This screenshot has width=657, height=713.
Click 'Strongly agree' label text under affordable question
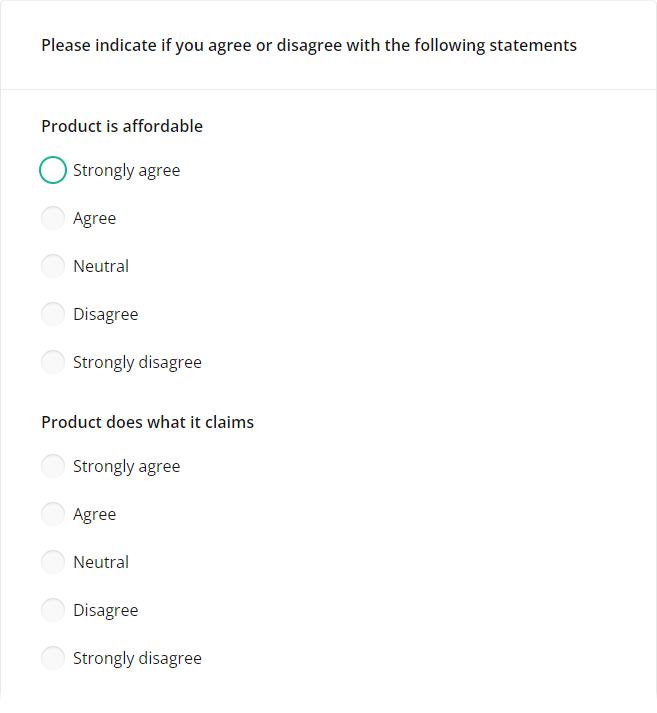[x=127, y=170]
